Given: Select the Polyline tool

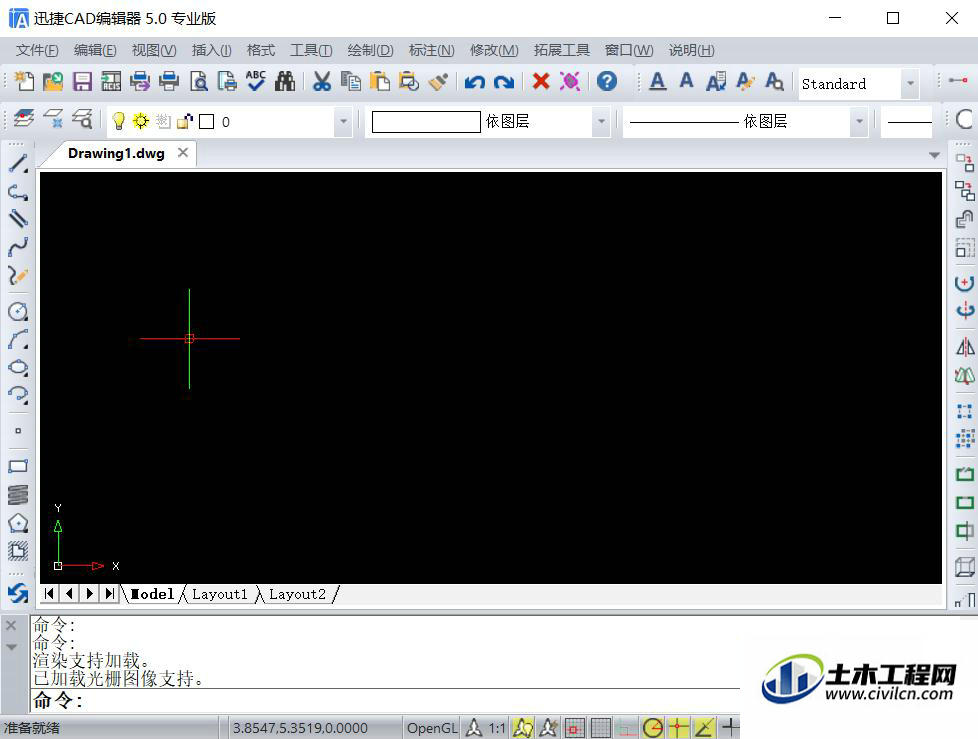Looking at the screenshot, I should pyautogui.click(x=18, y=192).
